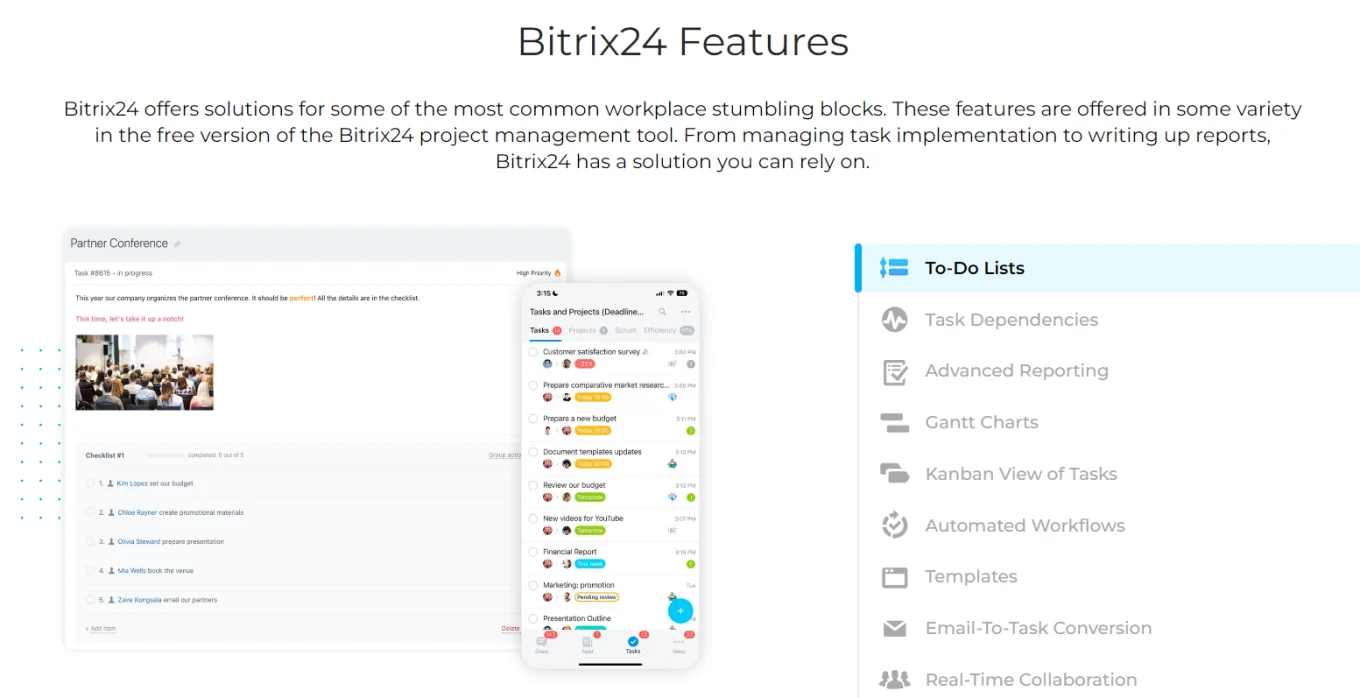Open the three-dots menu in phone header
The width and height of the screenshot is (1360, 698).
pyautogui.click(x=685, y=312)
